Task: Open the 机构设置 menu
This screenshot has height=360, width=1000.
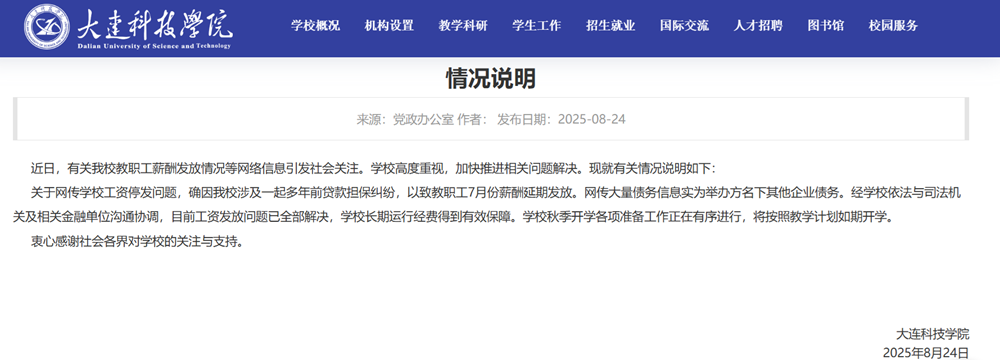Action: click(x=389, y=26)
